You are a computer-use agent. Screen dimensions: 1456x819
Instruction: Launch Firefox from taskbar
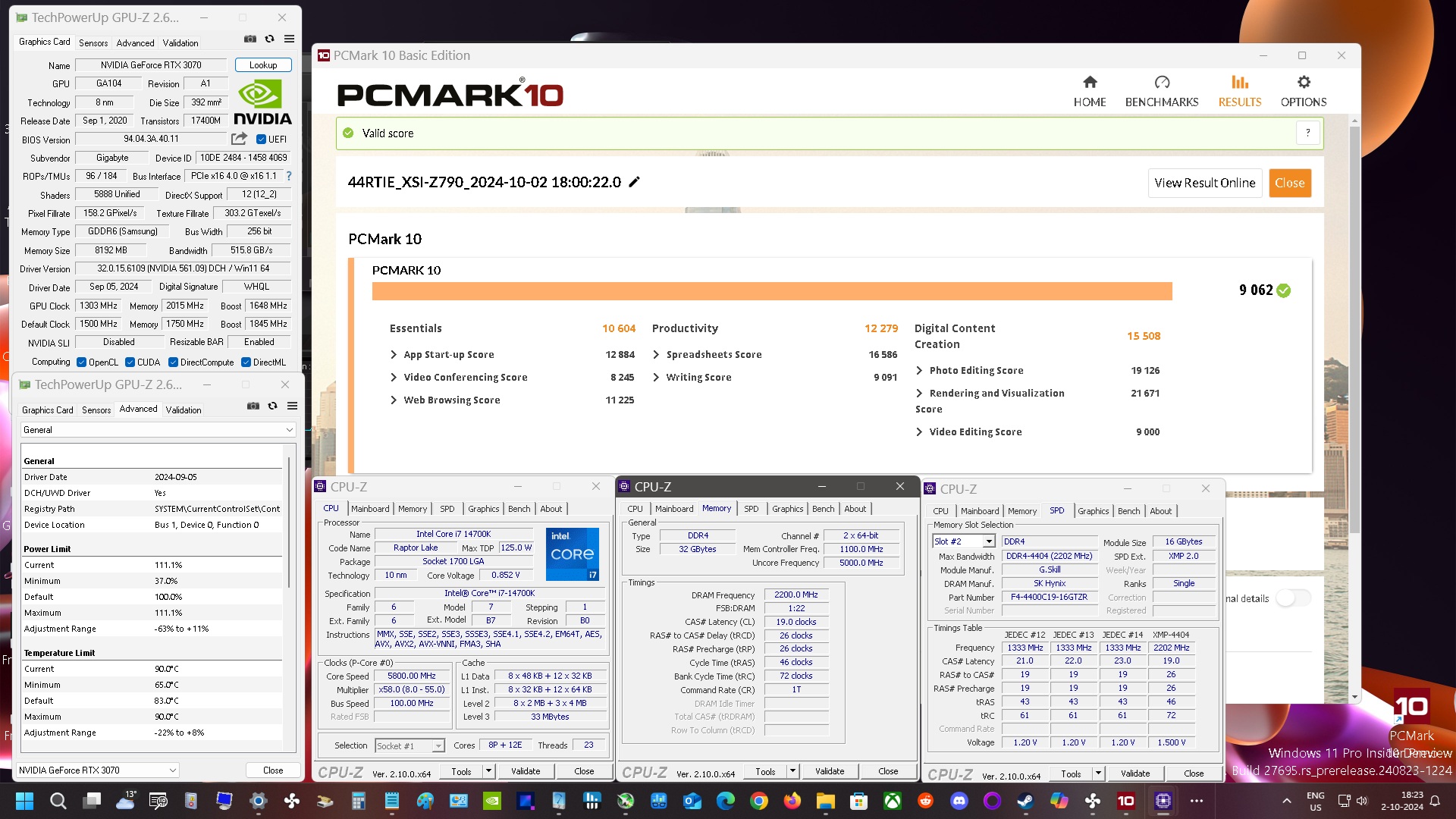coord(792,801)
